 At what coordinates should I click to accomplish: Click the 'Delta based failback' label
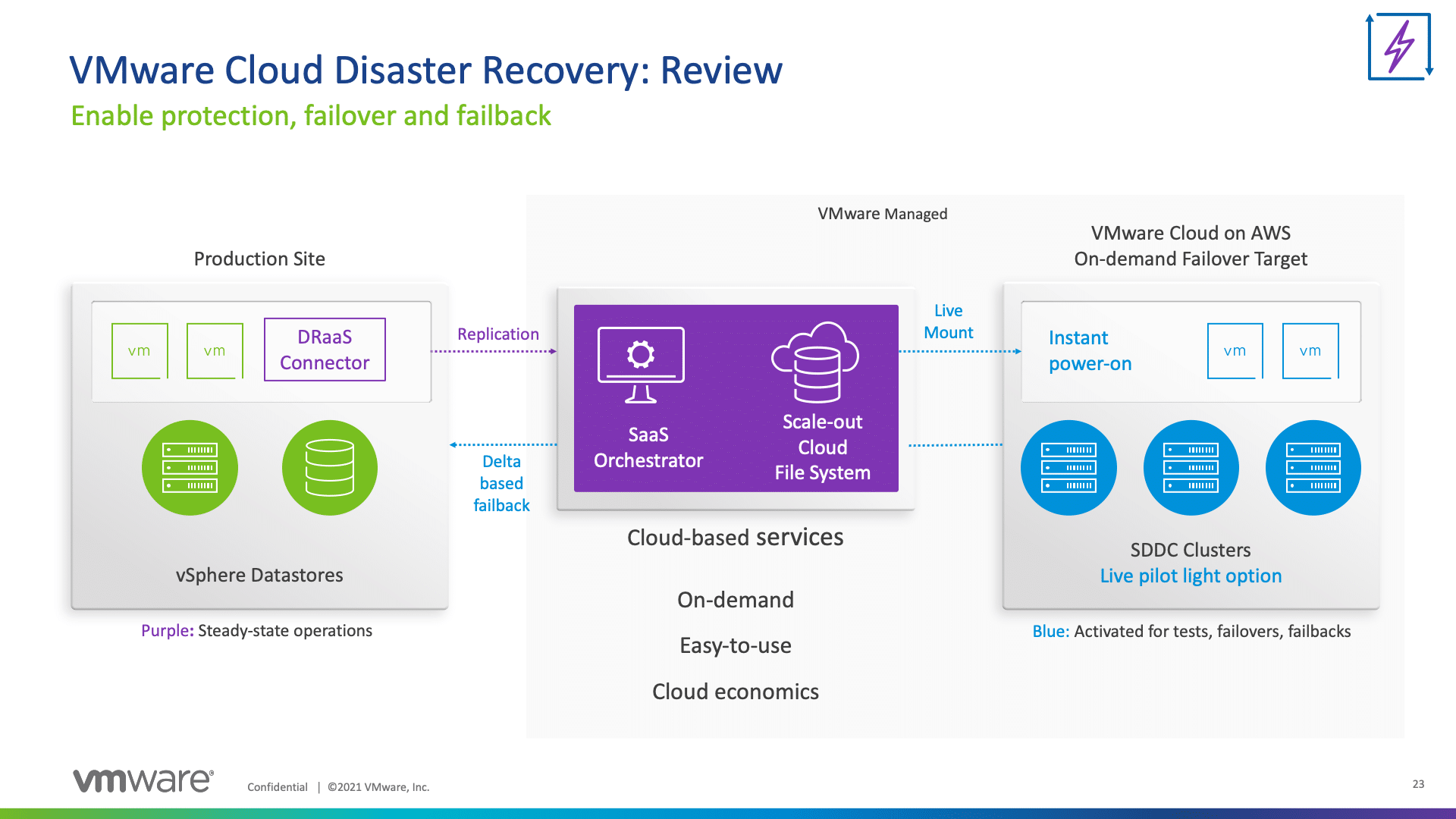pos(501,483)
